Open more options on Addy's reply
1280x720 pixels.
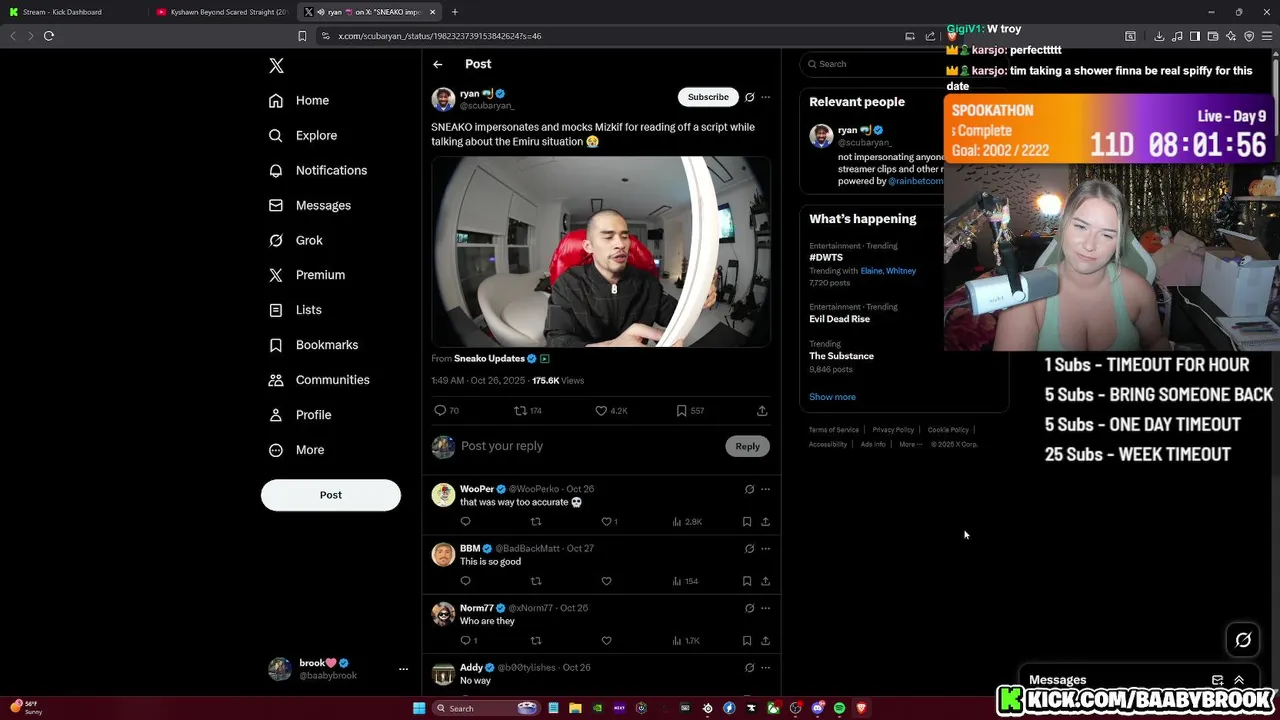766,668
